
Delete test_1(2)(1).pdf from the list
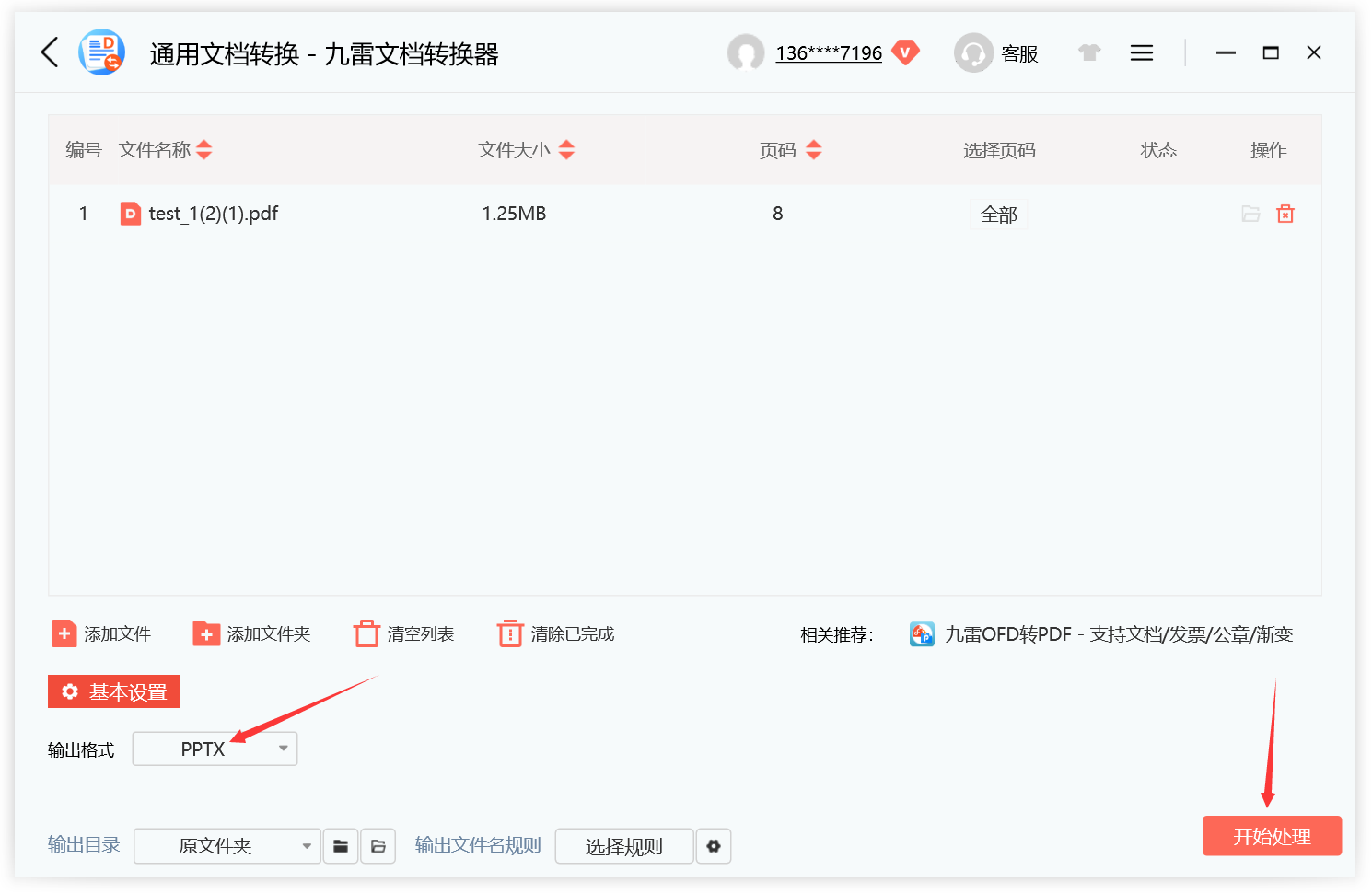click(1285, 214)
